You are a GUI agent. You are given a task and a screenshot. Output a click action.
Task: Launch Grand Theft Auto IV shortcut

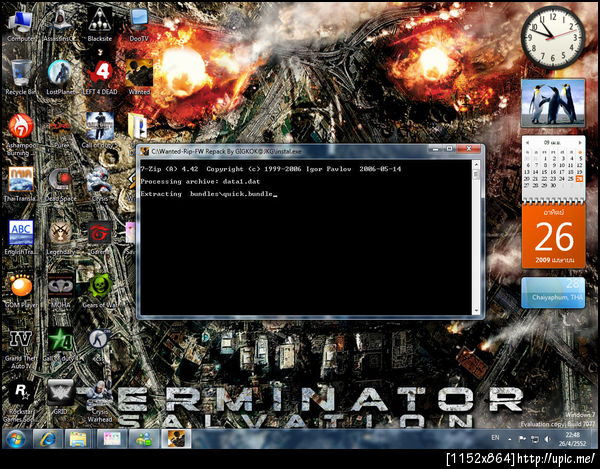coord(21,349)
